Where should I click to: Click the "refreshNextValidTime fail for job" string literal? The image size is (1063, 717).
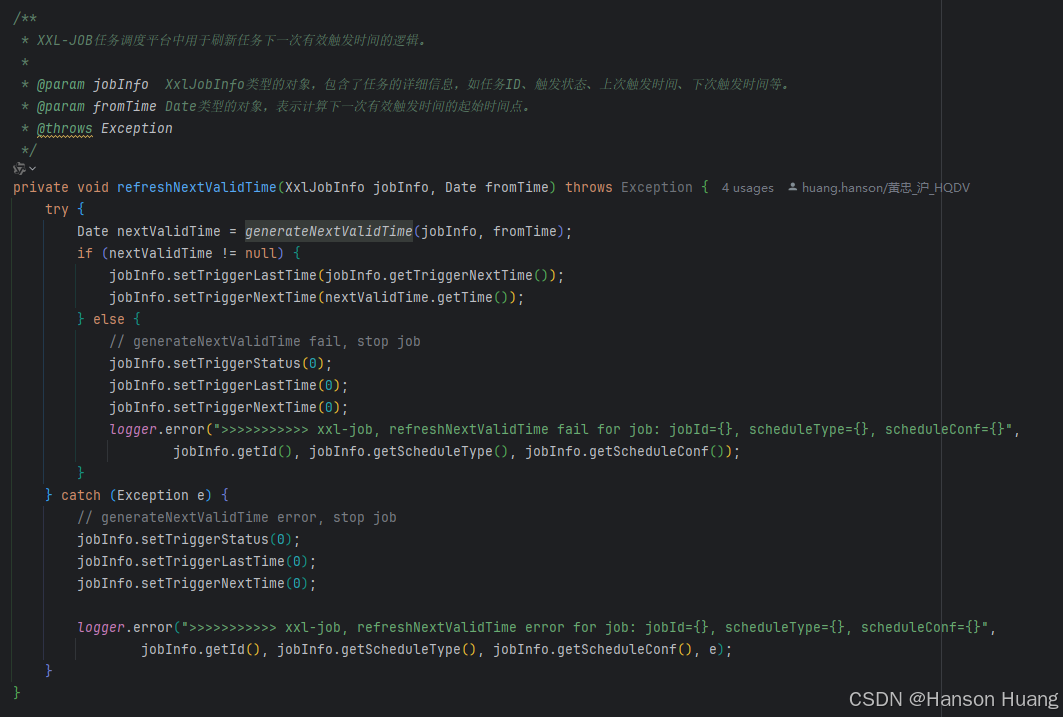[612, 429]
